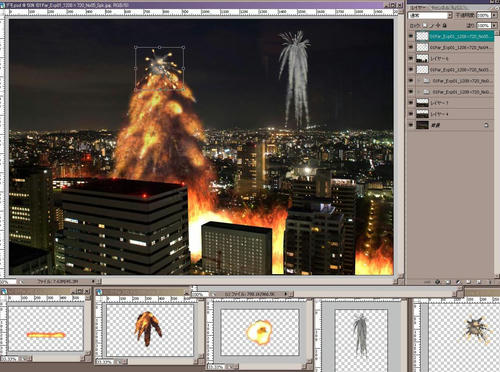Enable the lock image pixels brush icon
This screenshot has height=372, width=500.
431,25
